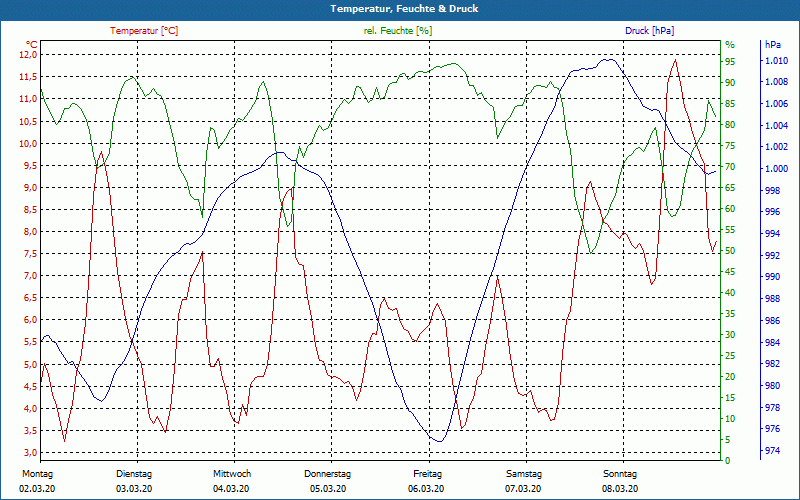Click the '12,0' temperature axis value
800x500 pixels.
point(29,55)
